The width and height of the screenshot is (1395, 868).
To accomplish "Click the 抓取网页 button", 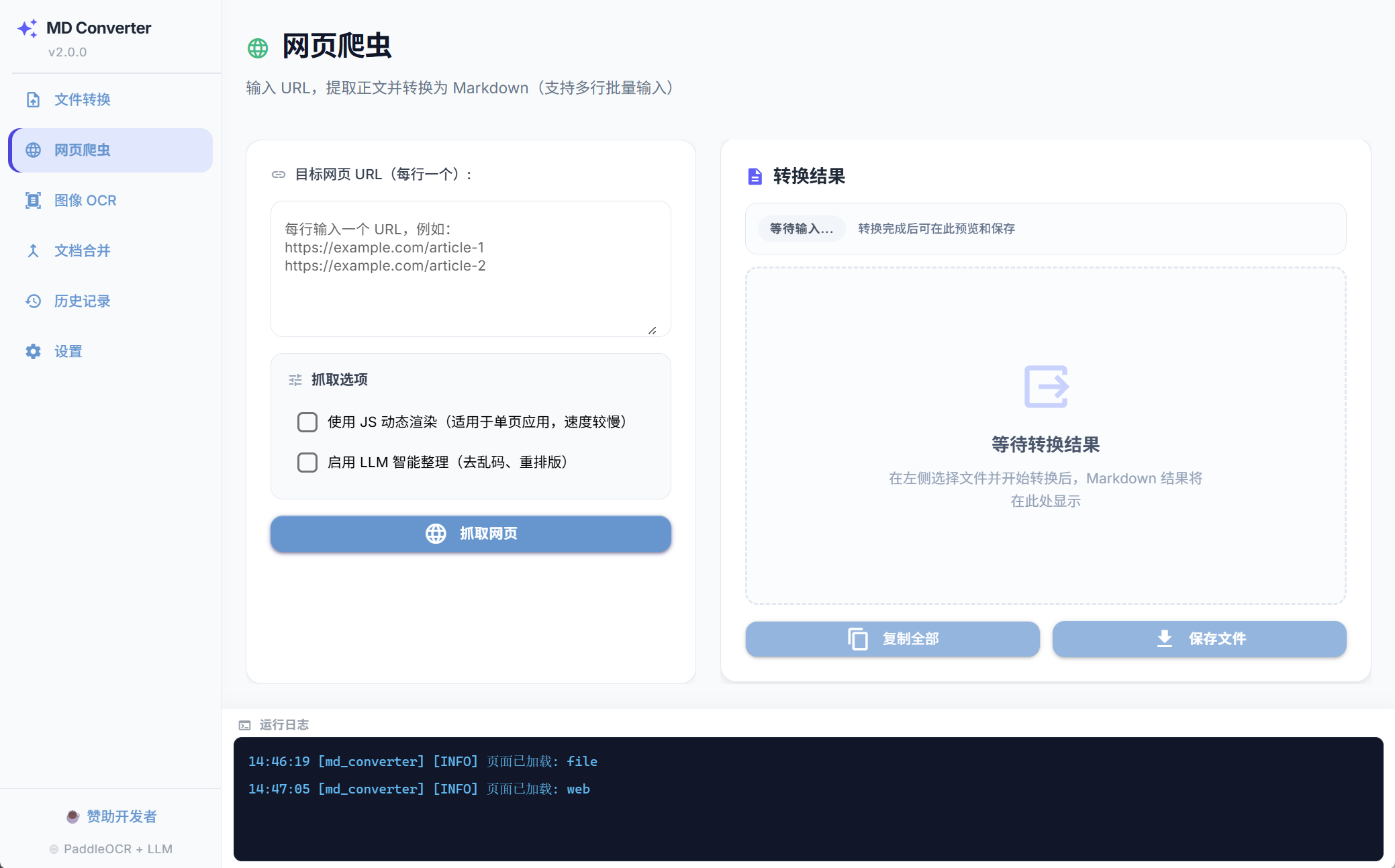I will pos(470,534).
